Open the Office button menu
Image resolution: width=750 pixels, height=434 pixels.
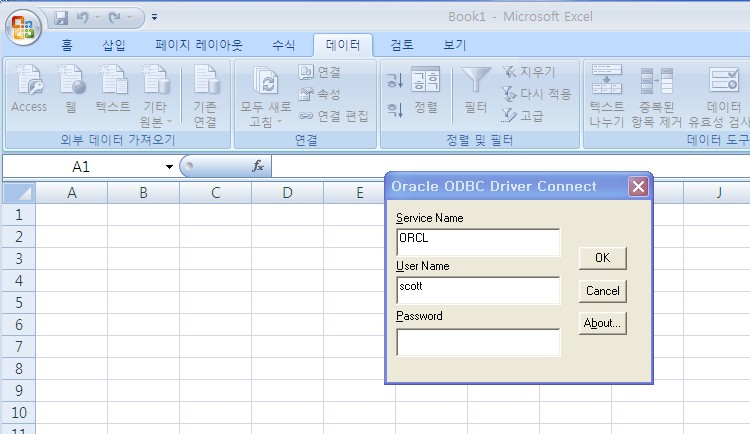point(23,27)
